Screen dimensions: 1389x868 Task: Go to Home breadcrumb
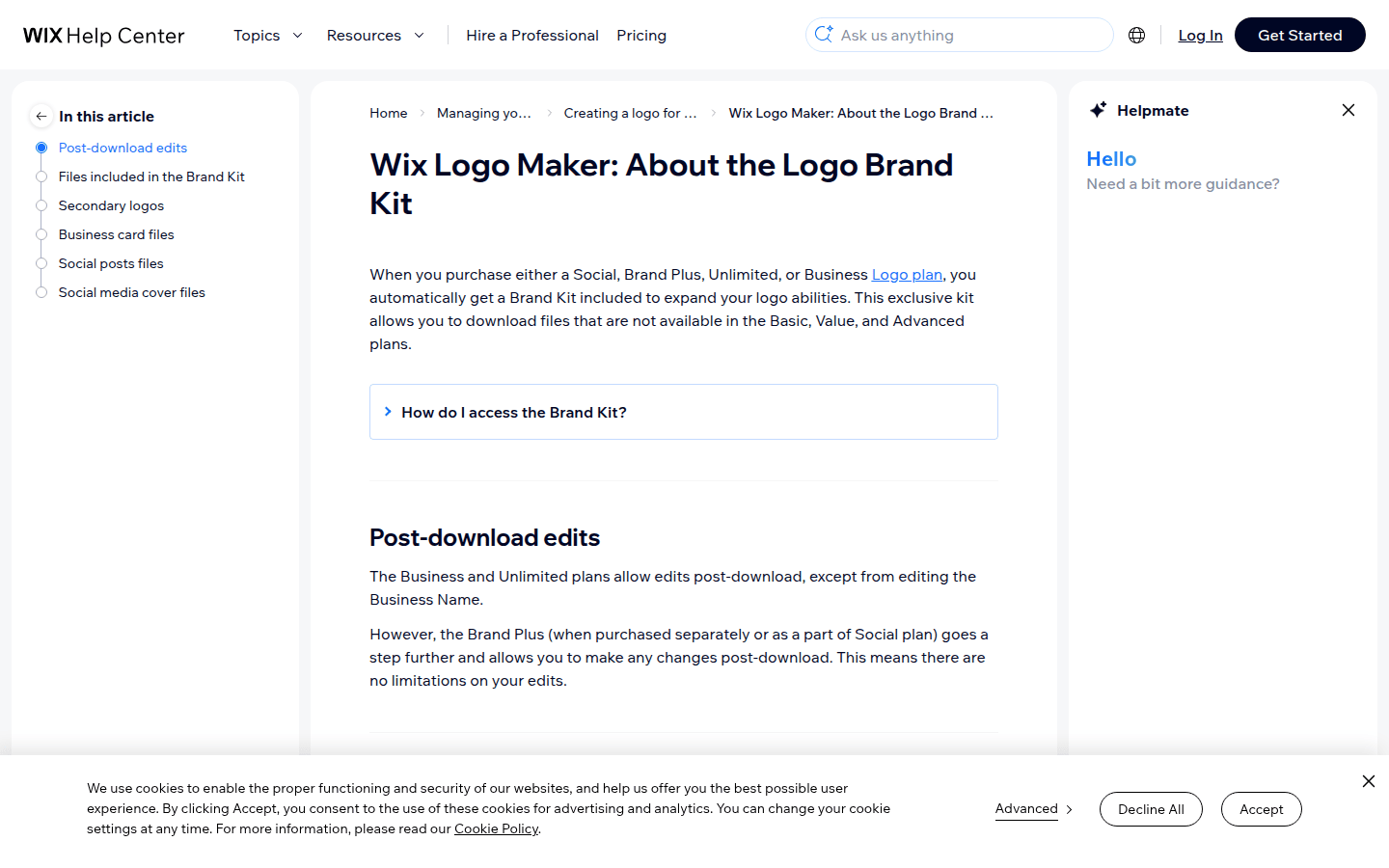click(x=389, y=113)
